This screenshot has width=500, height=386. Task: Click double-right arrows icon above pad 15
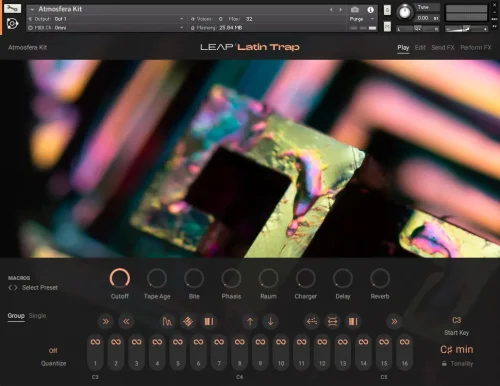click(394, 321)
